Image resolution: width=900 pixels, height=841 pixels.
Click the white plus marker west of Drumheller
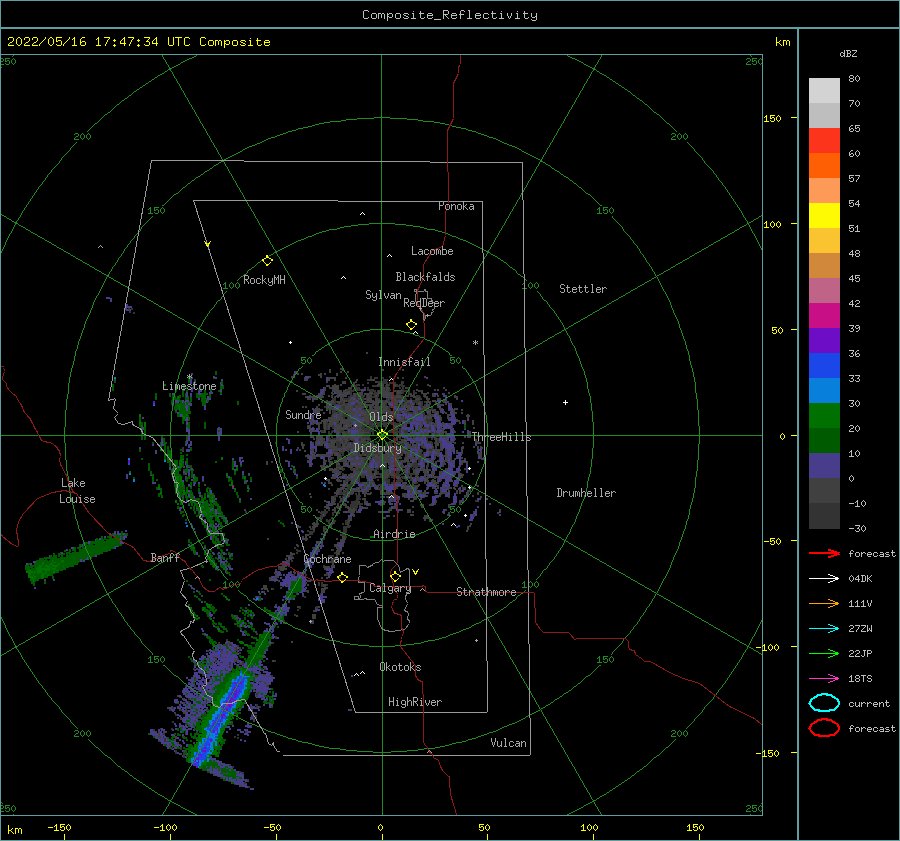coord(565,402)
